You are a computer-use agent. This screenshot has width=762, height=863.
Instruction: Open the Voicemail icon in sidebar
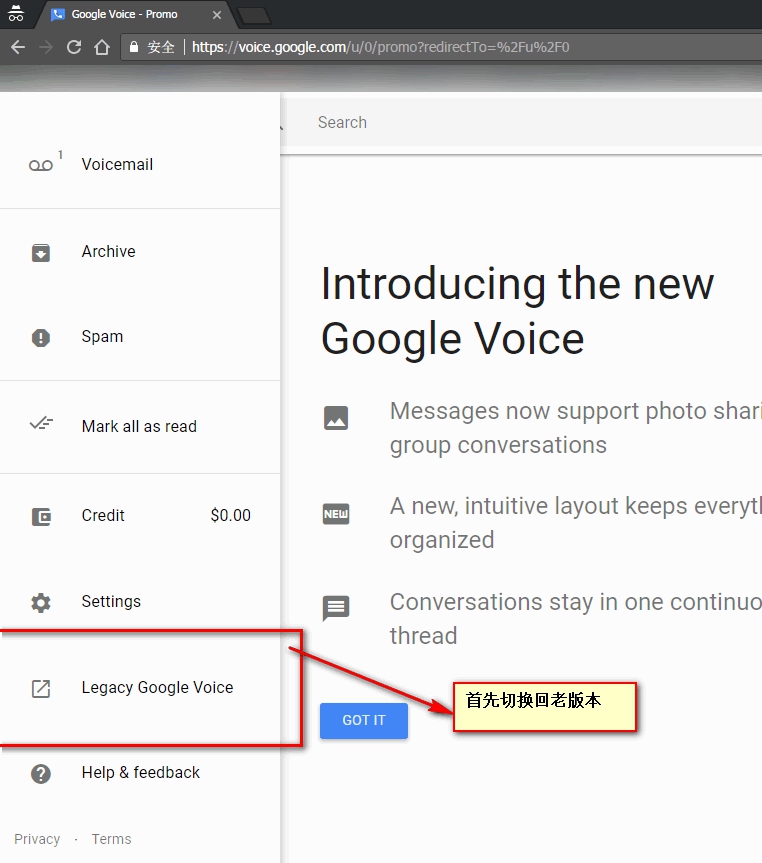pyautogui.click(x=41, y=165)
